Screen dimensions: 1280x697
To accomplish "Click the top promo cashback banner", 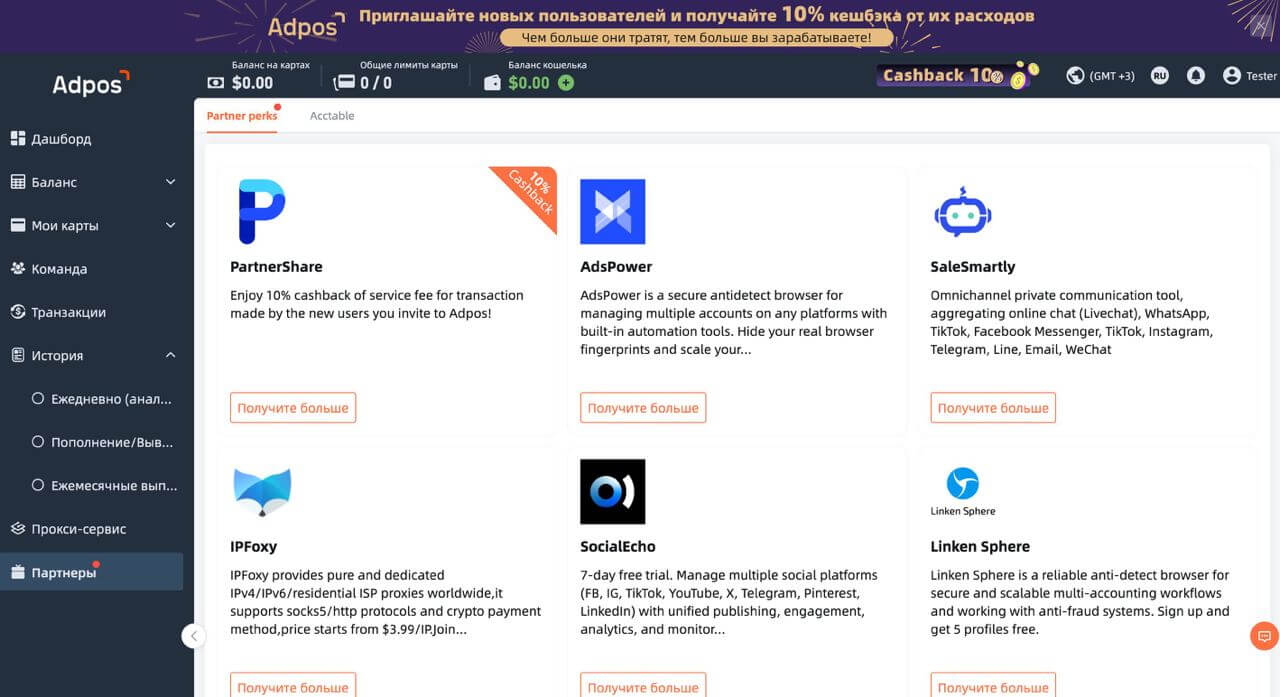I will point(640,26).
